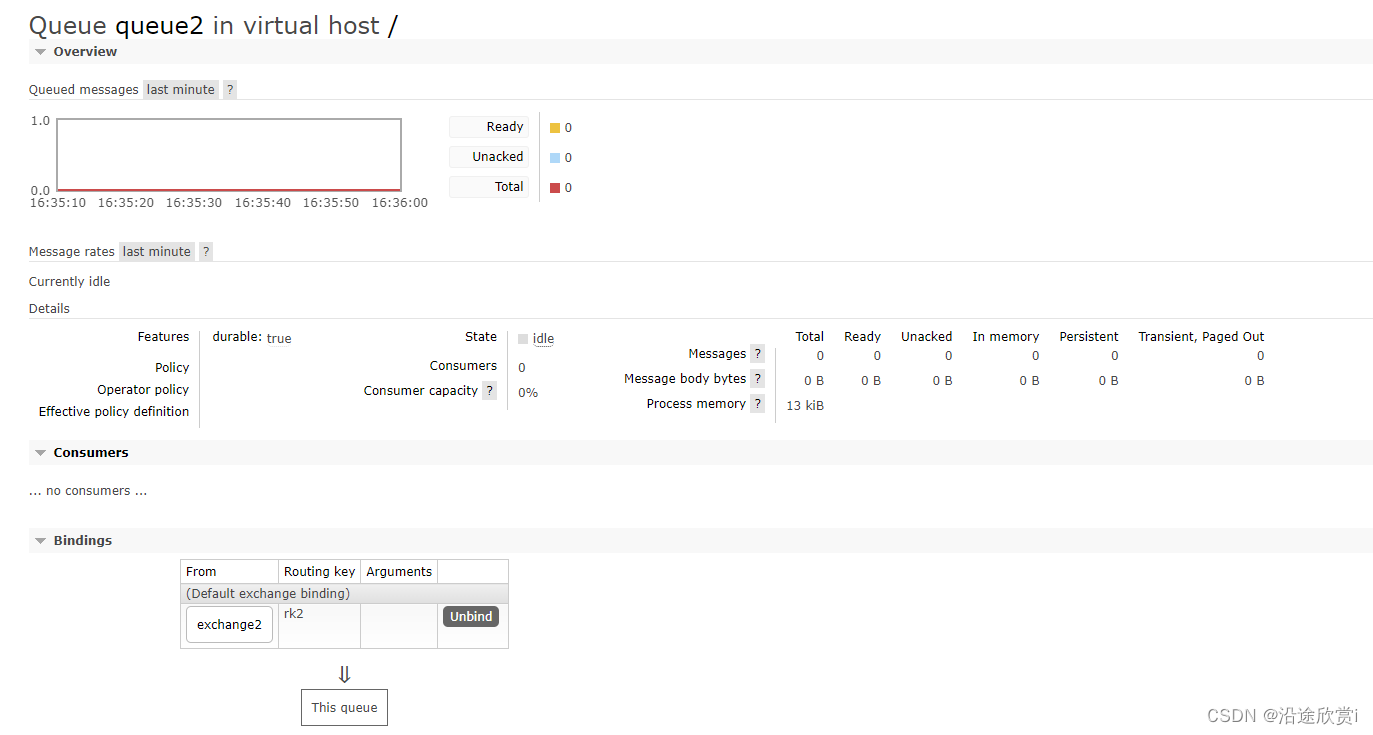Click the '... no consumers ...' text
1373x735 pixels.
pos(88,491)
